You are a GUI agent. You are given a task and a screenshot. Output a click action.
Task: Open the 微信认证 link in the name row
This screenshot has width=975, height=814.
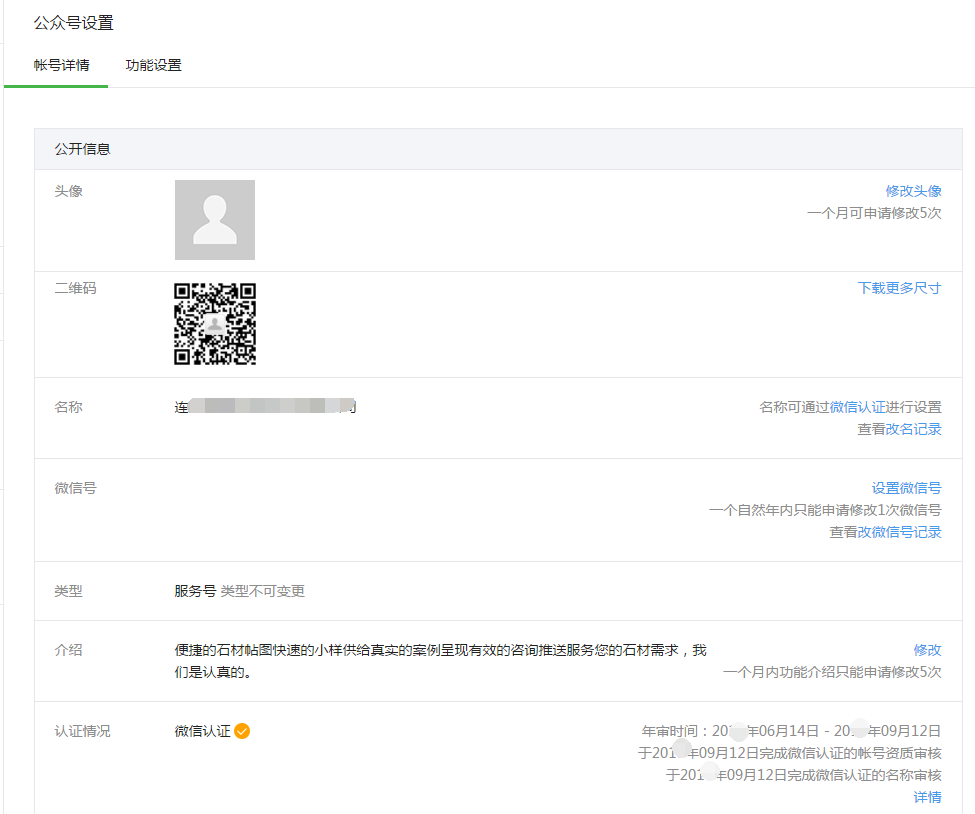857,407
